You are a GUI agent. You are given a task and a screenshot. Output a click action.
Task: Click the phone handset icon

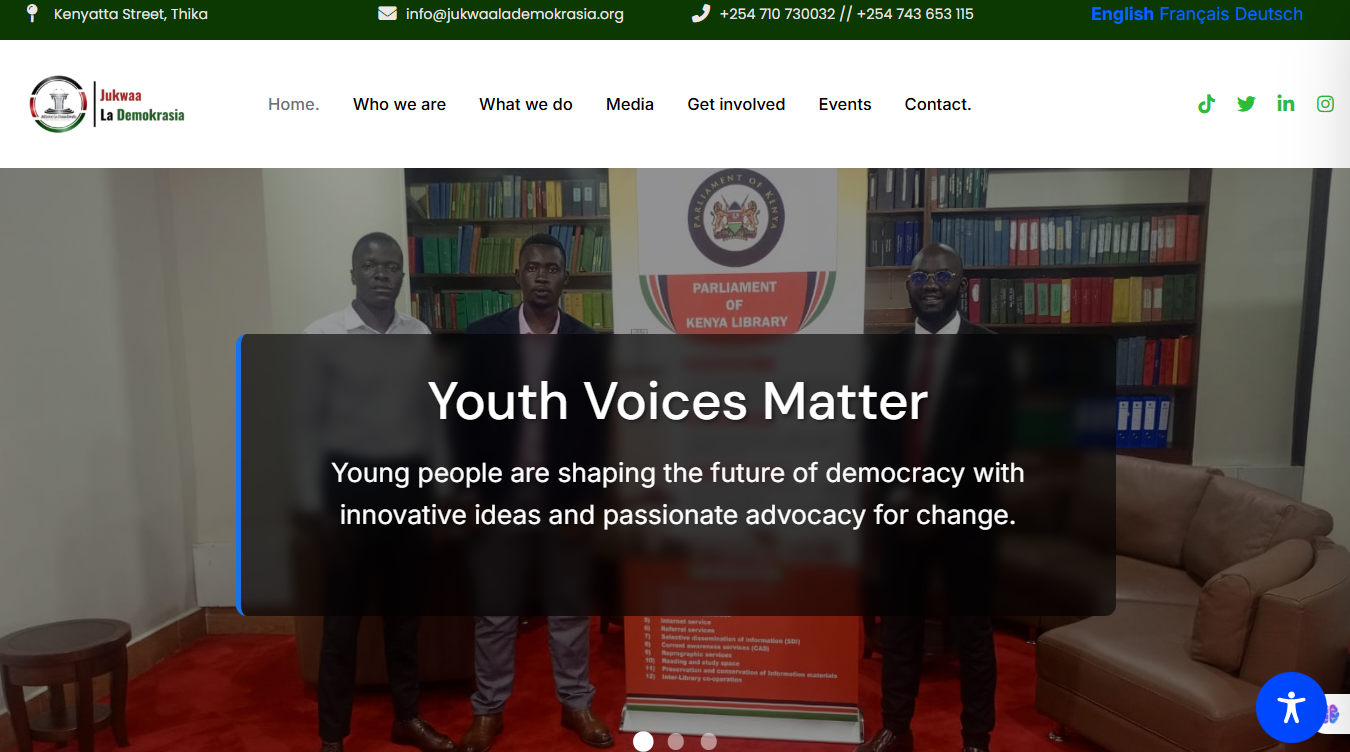(x=701, y=14)
